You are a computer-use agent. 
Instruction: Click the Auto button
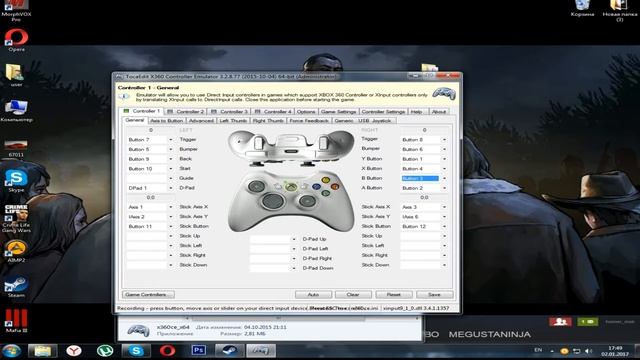[313, 294]
